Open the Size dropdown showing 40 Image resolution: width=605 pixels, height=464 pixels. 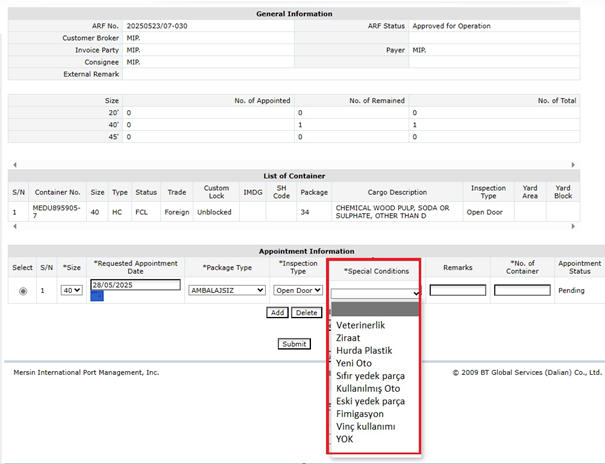[x=71, y=290]
